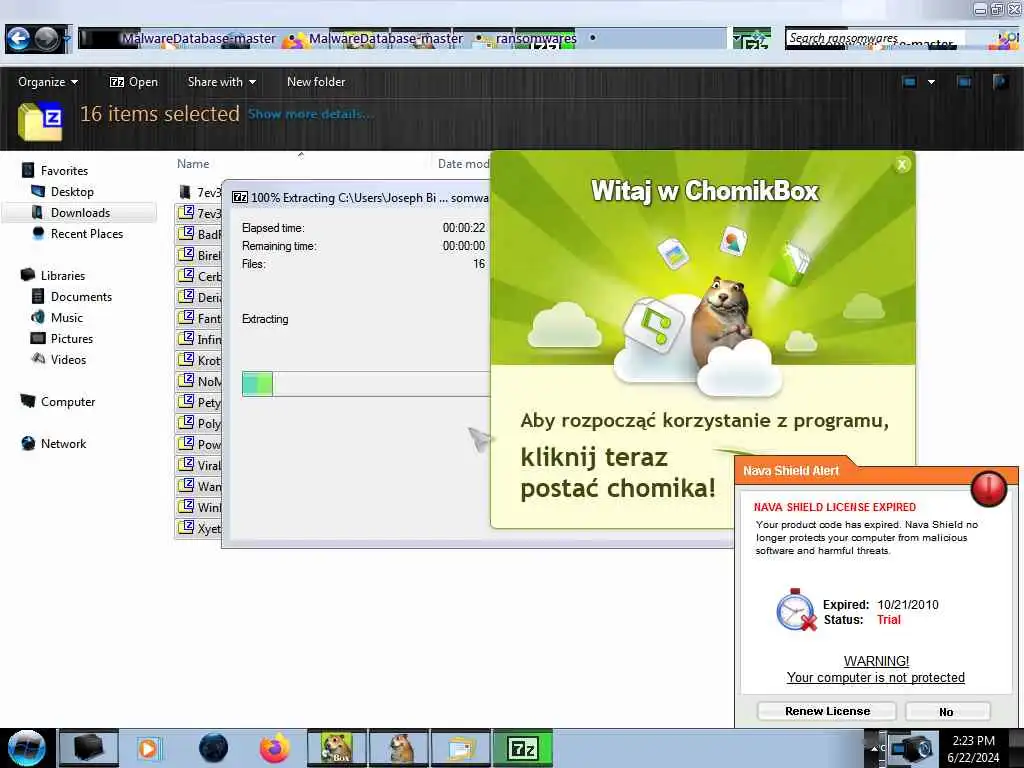Image resolution: width=1024 pixels, height=768 pixels.
Task: Select the Pow archive file icon
Action: [x=186, y=444]
